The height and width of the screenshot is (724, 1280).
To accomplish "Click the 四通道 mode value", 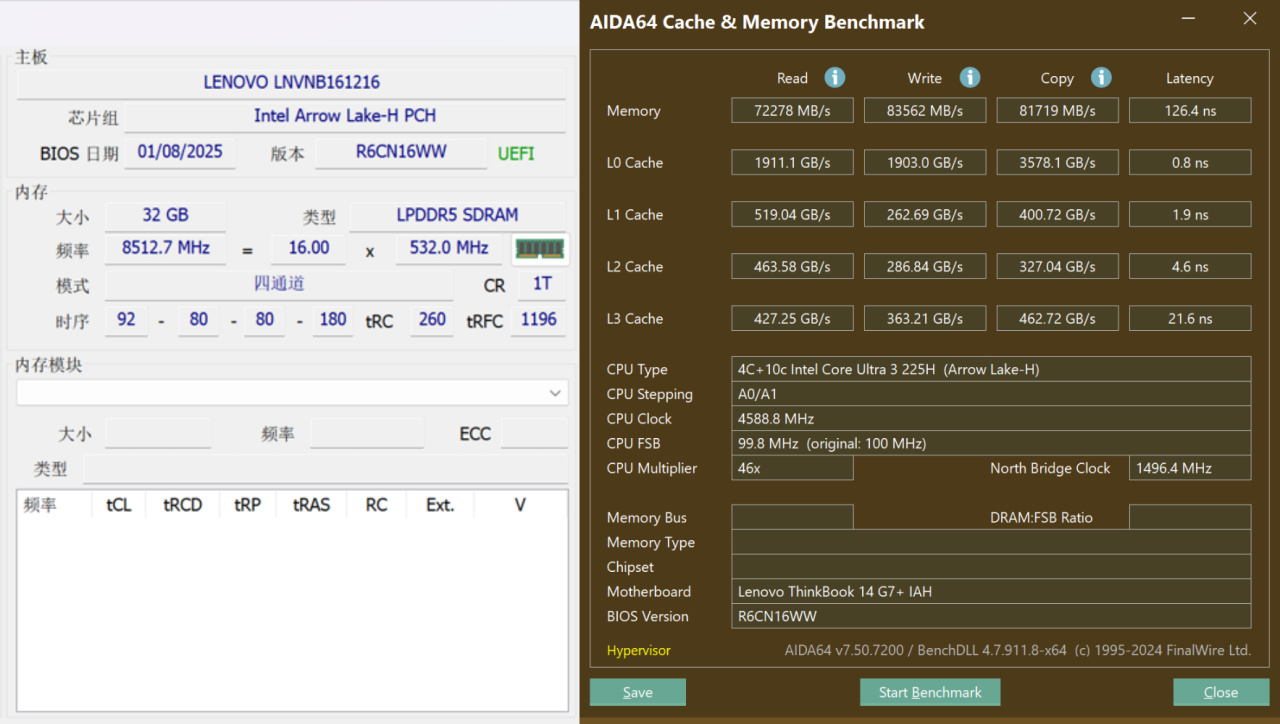I will point(279,284).
